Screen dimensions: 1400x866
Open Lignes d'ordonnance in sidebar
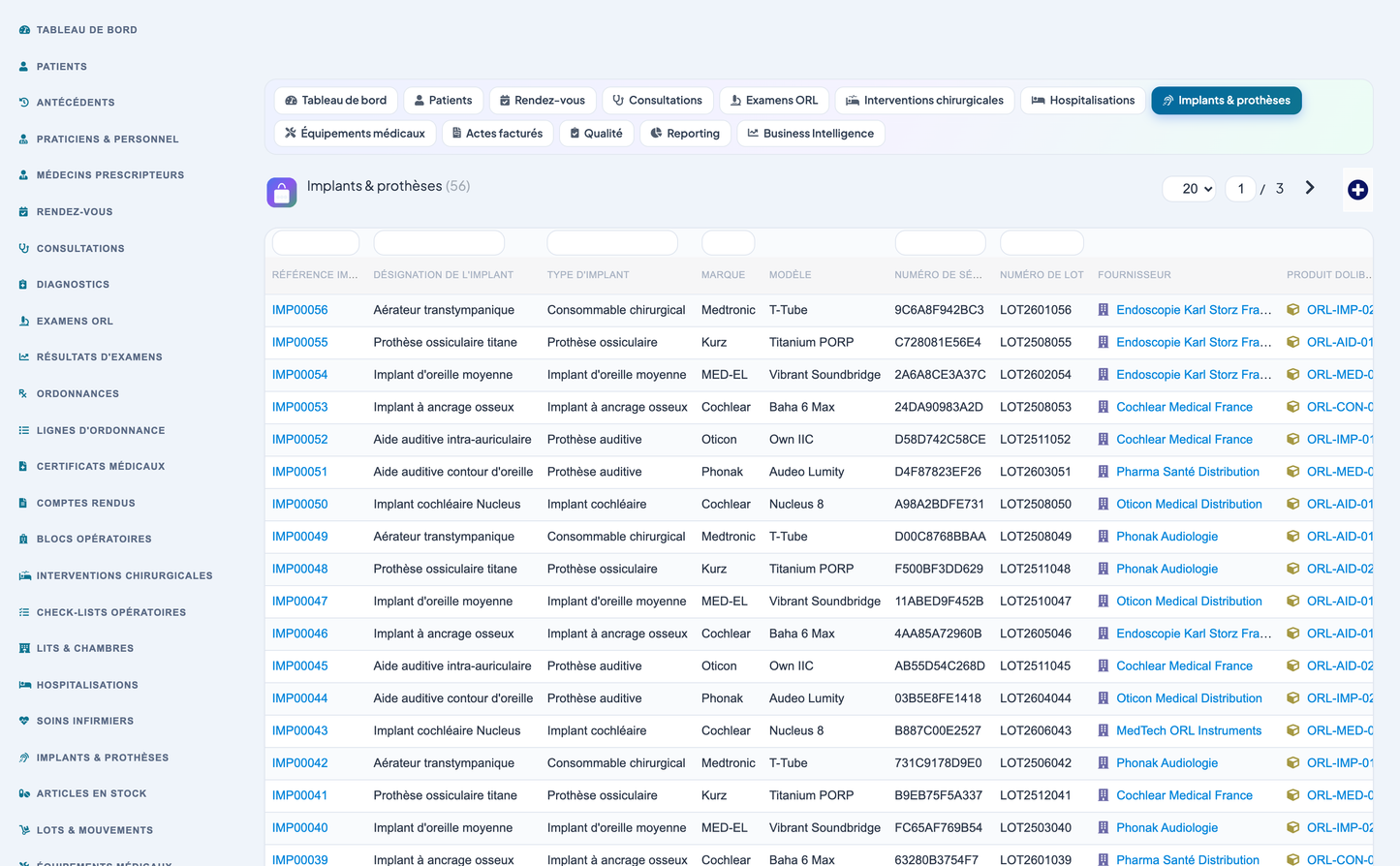click(92, 431)
